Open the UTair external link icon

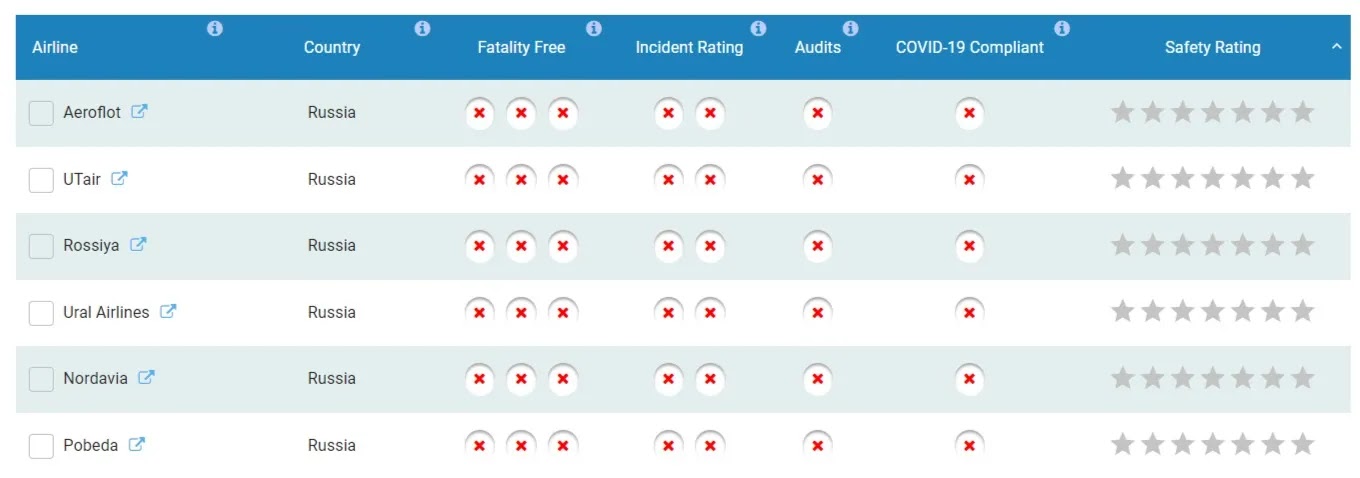(x=119, y=179)
